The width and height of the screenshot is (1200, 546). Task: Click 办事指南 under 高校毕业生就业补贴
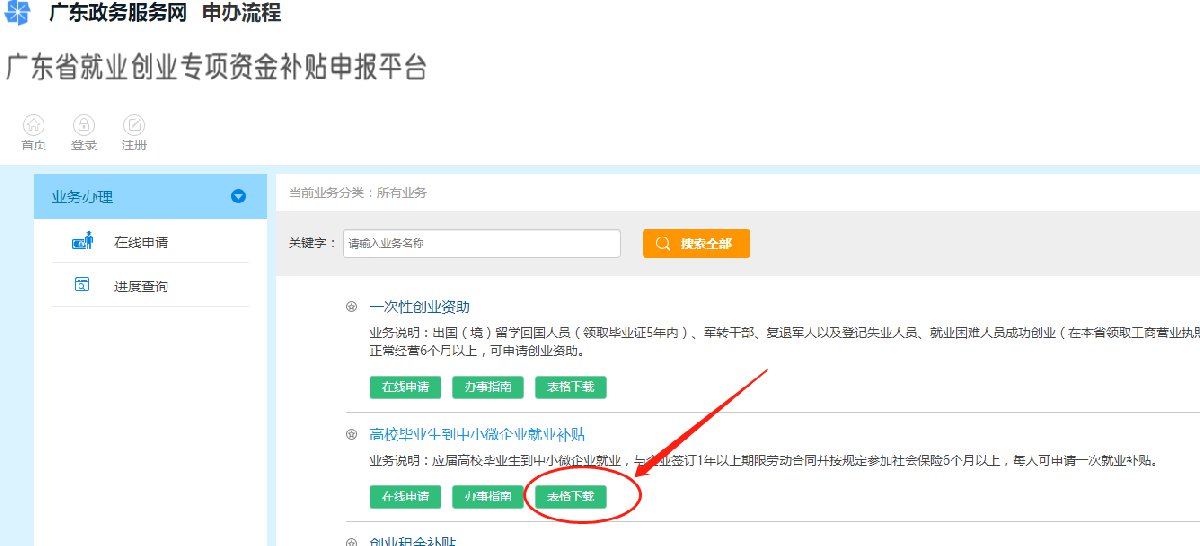coord(488,497)
